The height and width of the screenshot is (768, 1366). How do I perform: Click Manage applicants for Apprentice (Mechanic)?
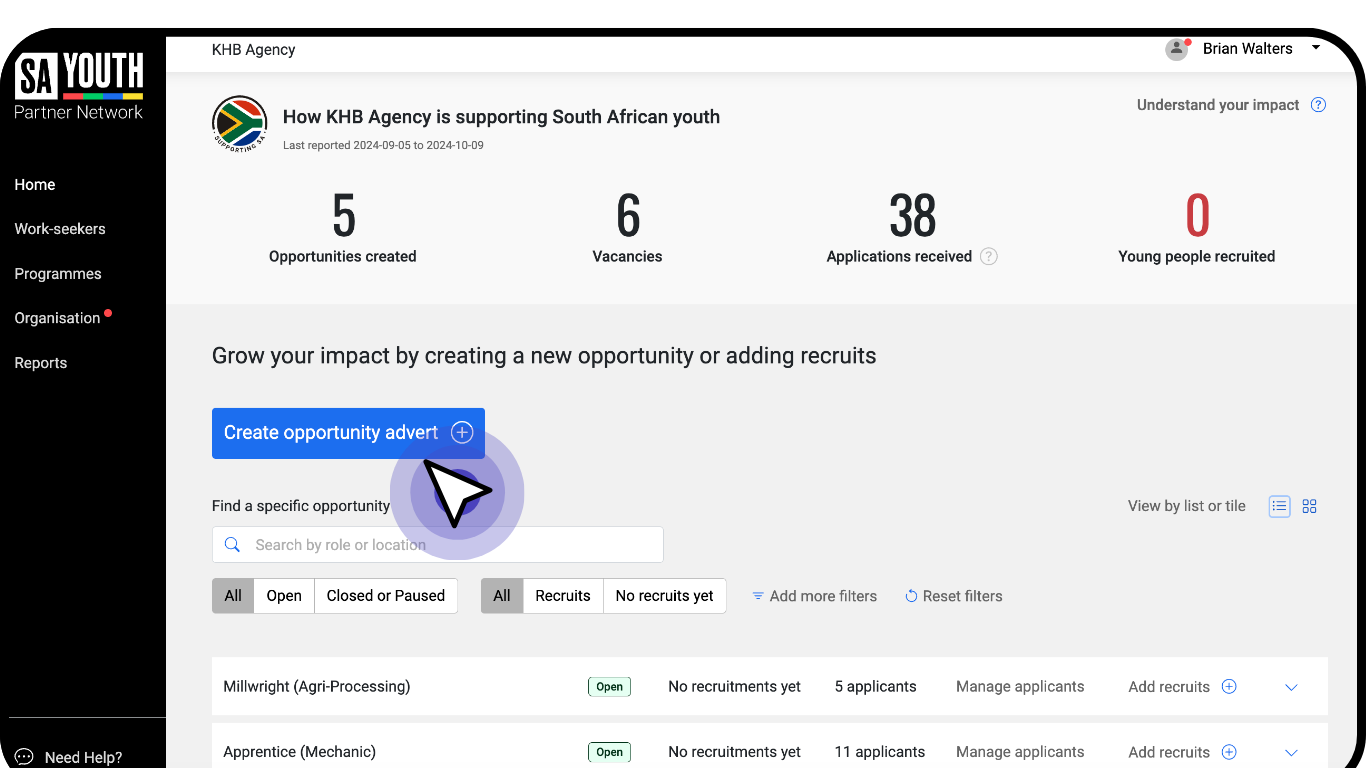tap(1020, 752)
